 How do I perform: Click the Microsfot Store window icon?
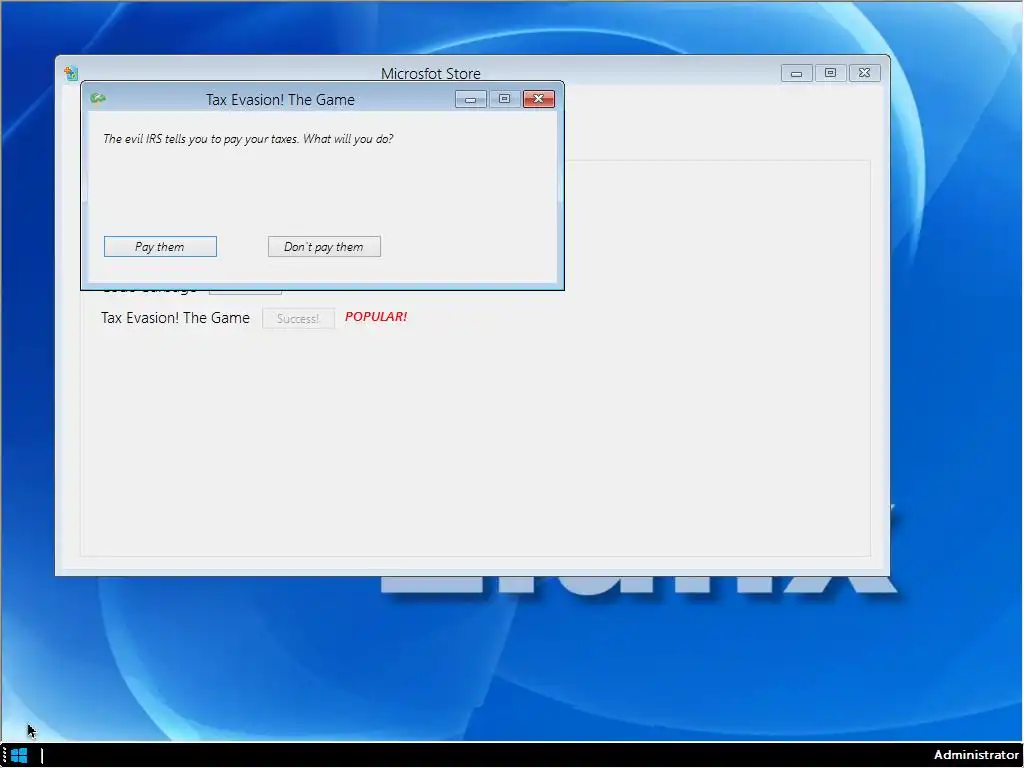point(71,73)
